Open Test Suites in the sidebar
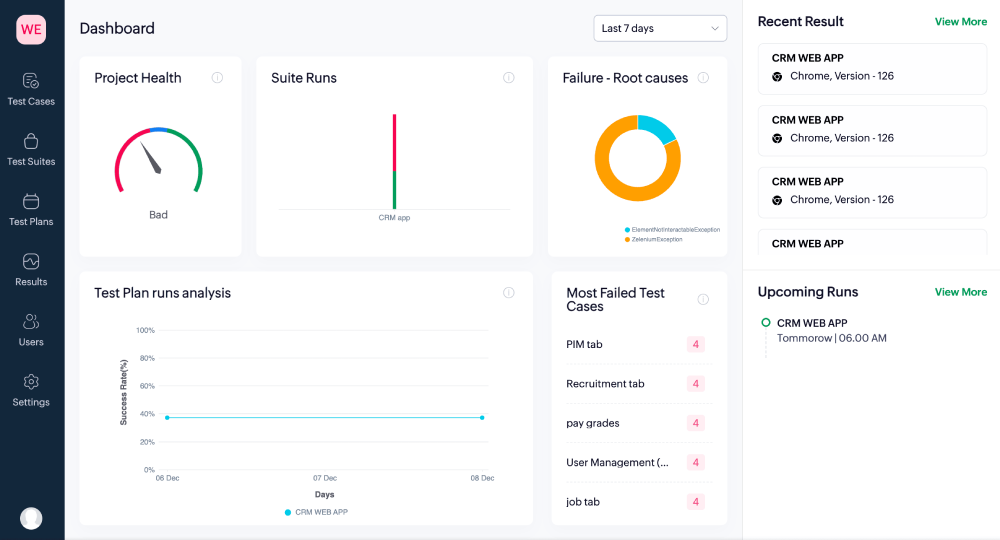The image size is (1000, 540). [31, 148]
